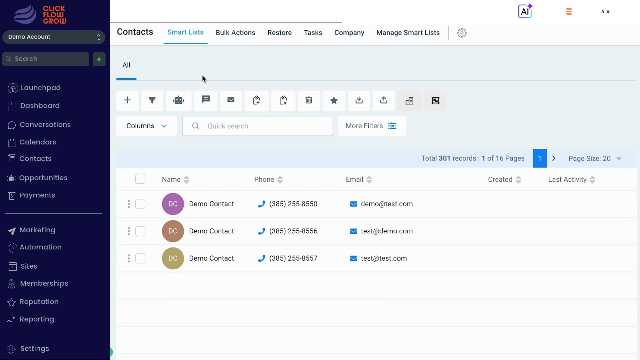Open the Contacts settings gear icon
The image size is (640, 360).
point(462,33)
